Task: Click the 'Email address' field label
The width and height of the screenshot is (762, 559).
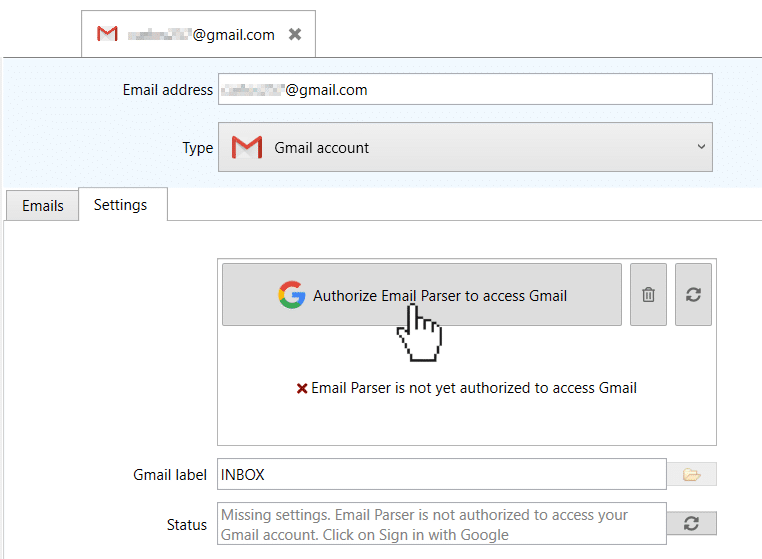Action: pyautogui.click(x=168, y=90)
